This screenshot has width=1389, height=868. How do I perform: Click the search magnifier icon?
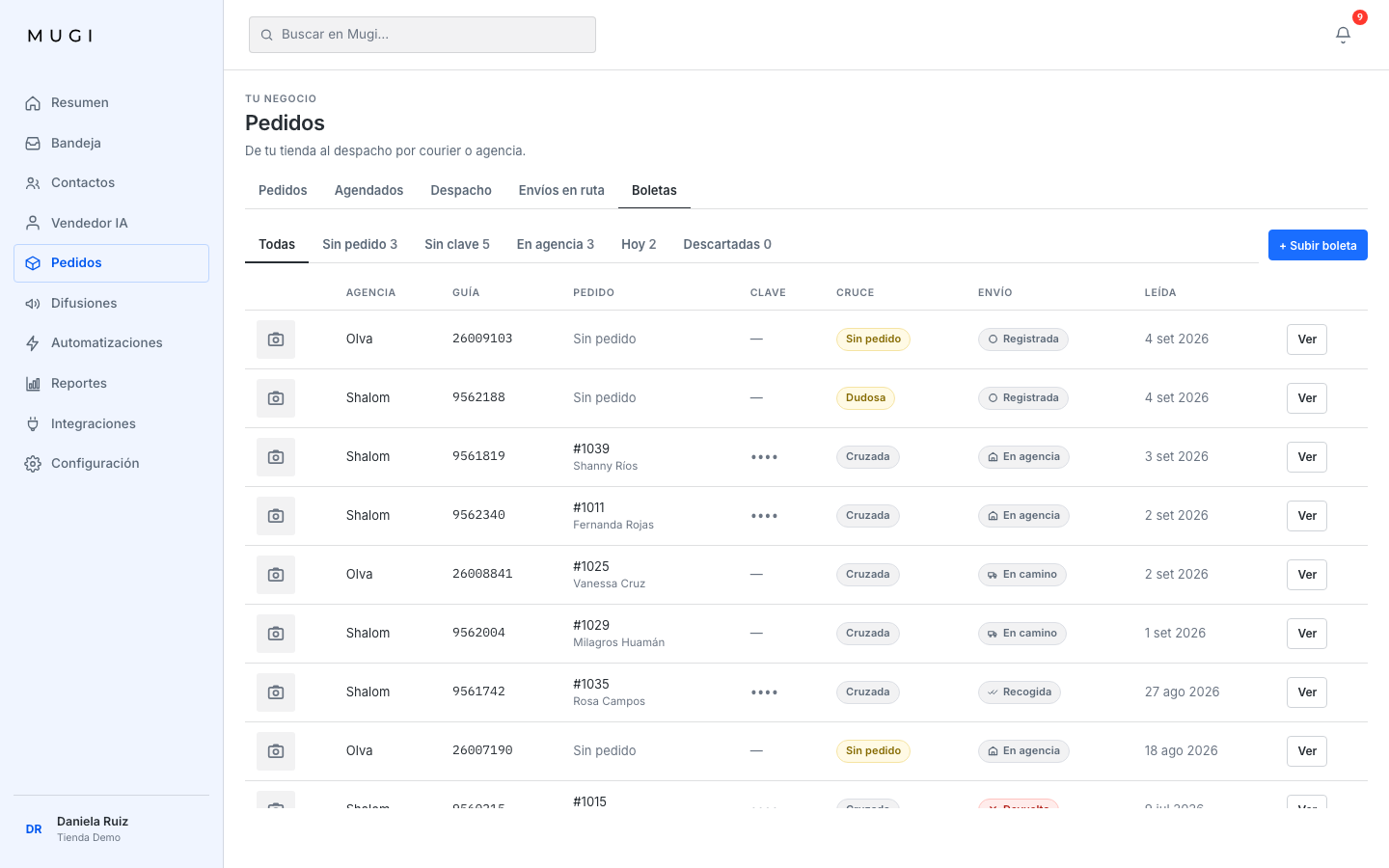coord(267,35)
